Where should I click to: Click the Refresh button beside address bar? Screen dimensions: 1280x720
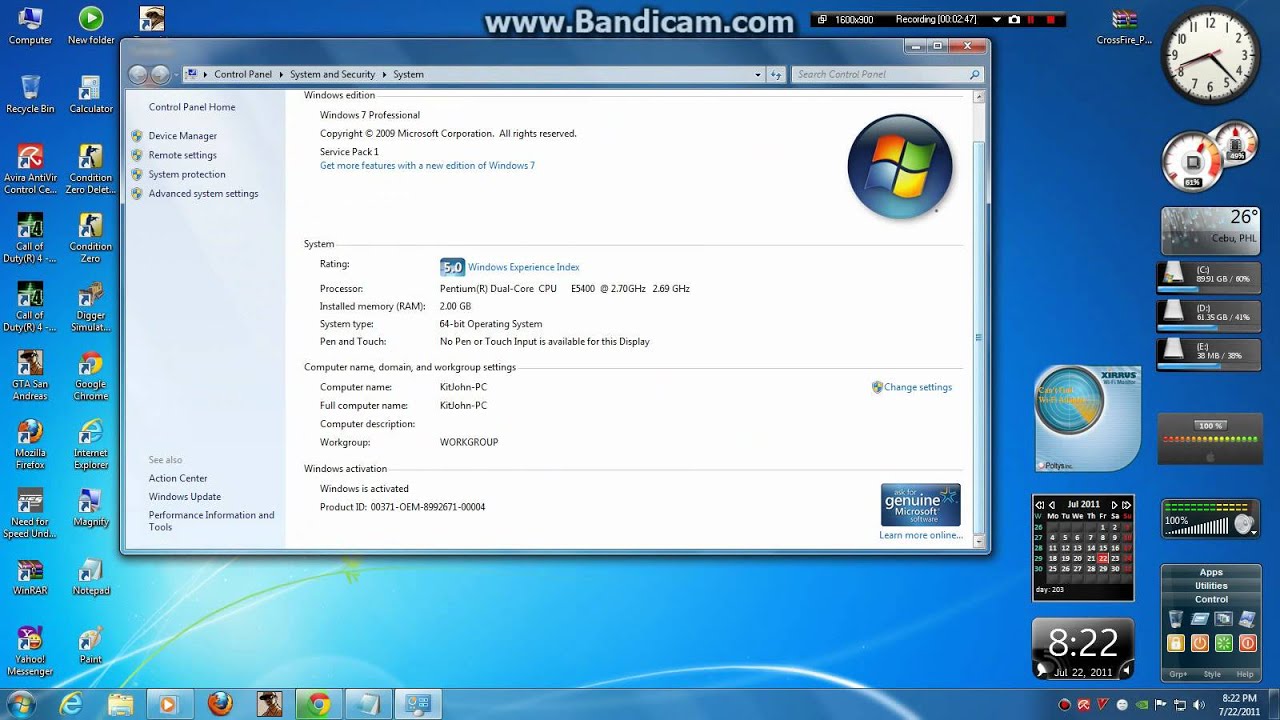pos(776,74)
